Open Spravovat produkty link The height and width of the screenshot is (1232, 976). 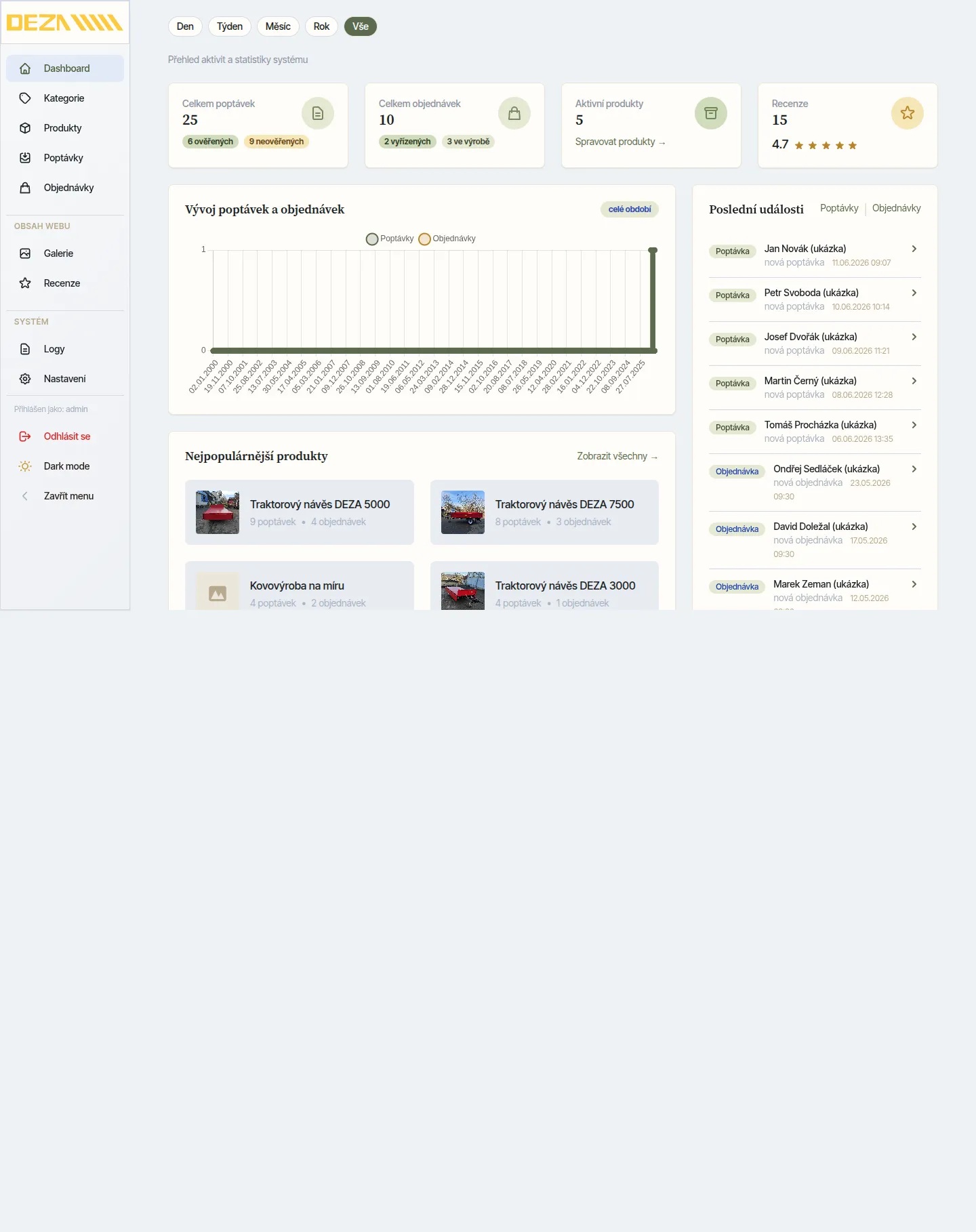[620, 142]
